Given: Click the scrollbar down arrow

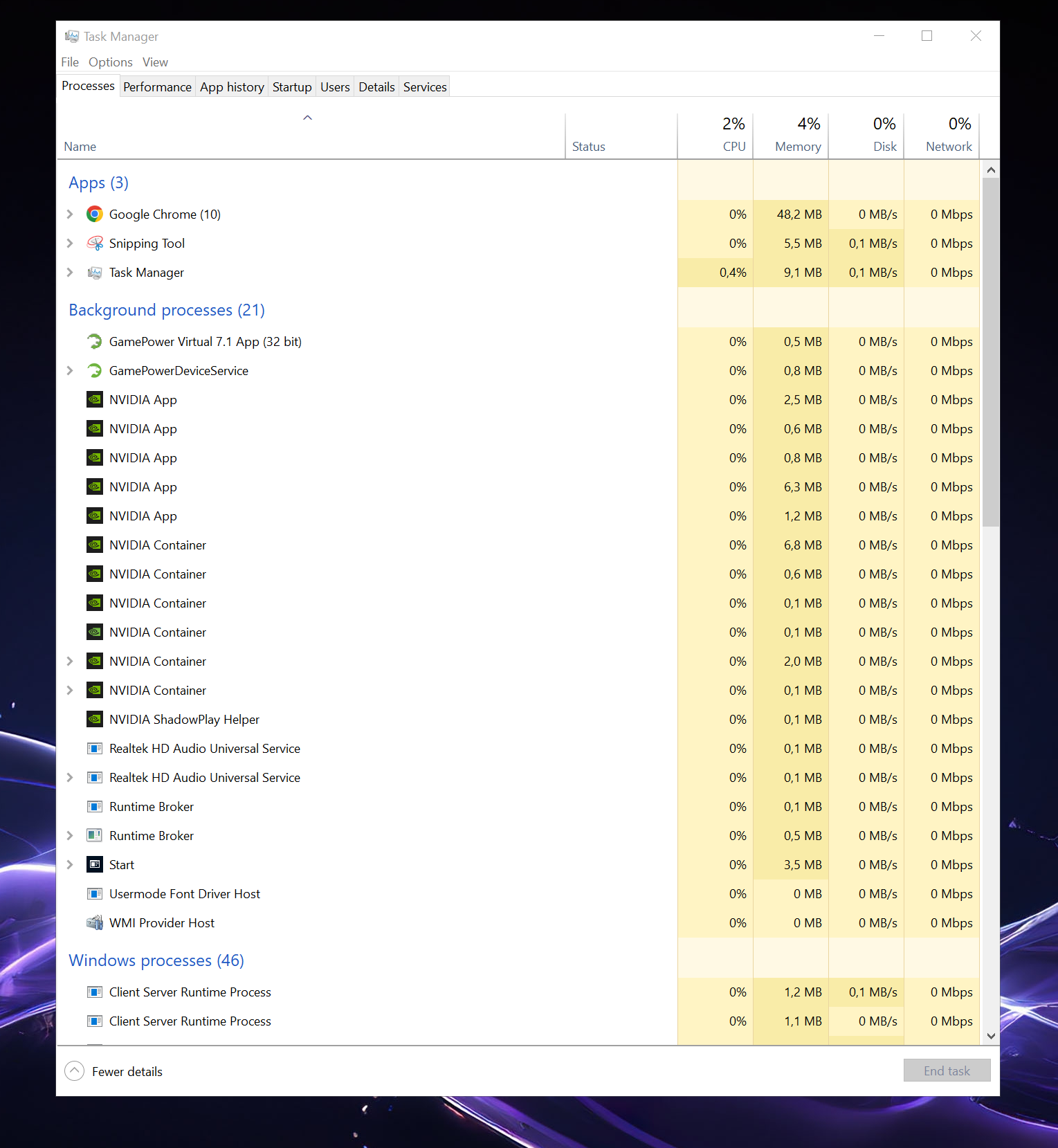Looking at the screenshot, I should (991, 1036).
